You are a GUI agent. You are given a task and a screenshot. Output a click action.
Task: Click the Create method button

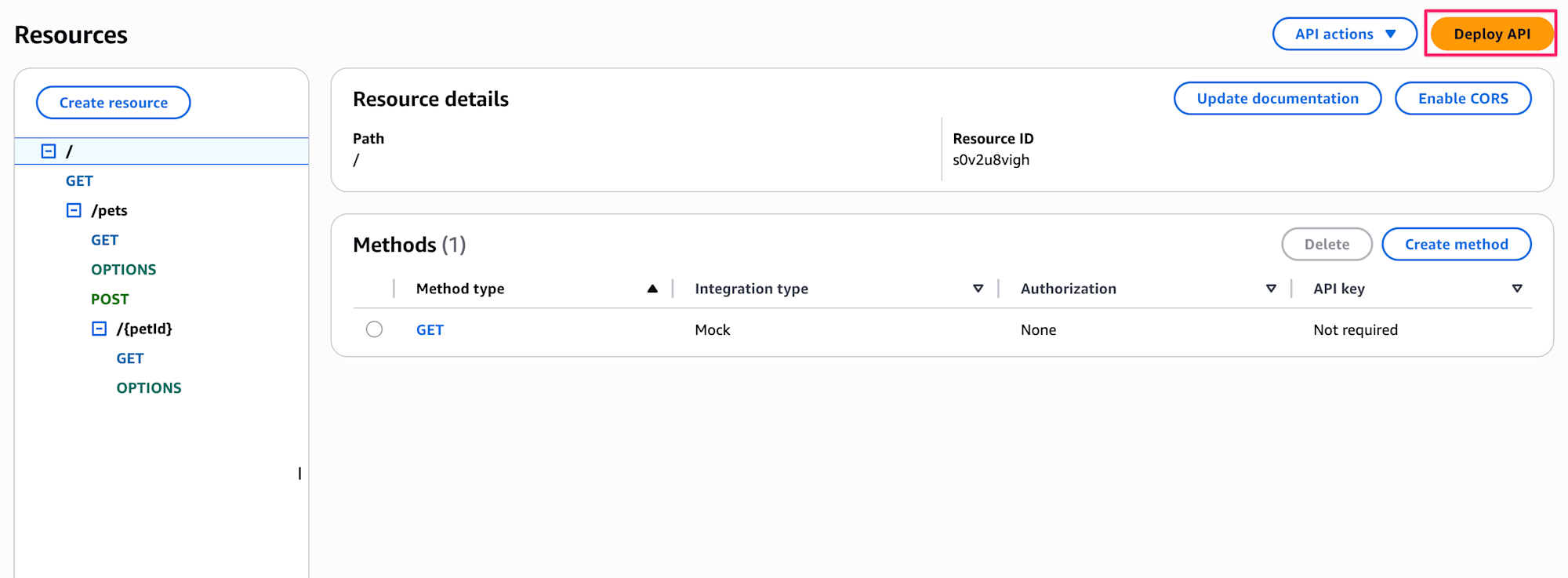[1456, 245]
